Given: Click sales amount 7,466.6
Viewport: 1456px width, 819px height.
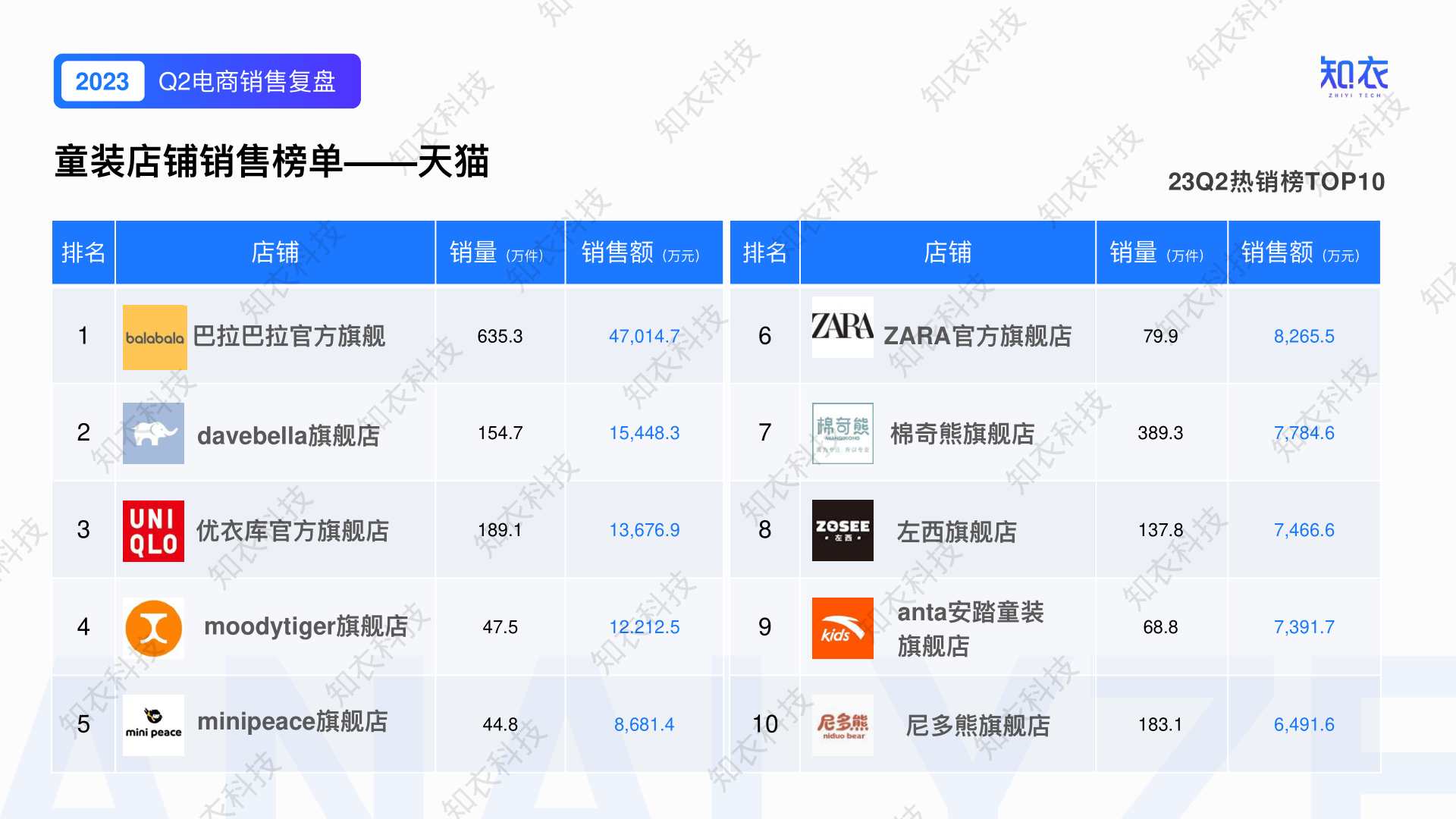Looking at the screenshot, I should pyautogui.click(x=1304, y=530).
